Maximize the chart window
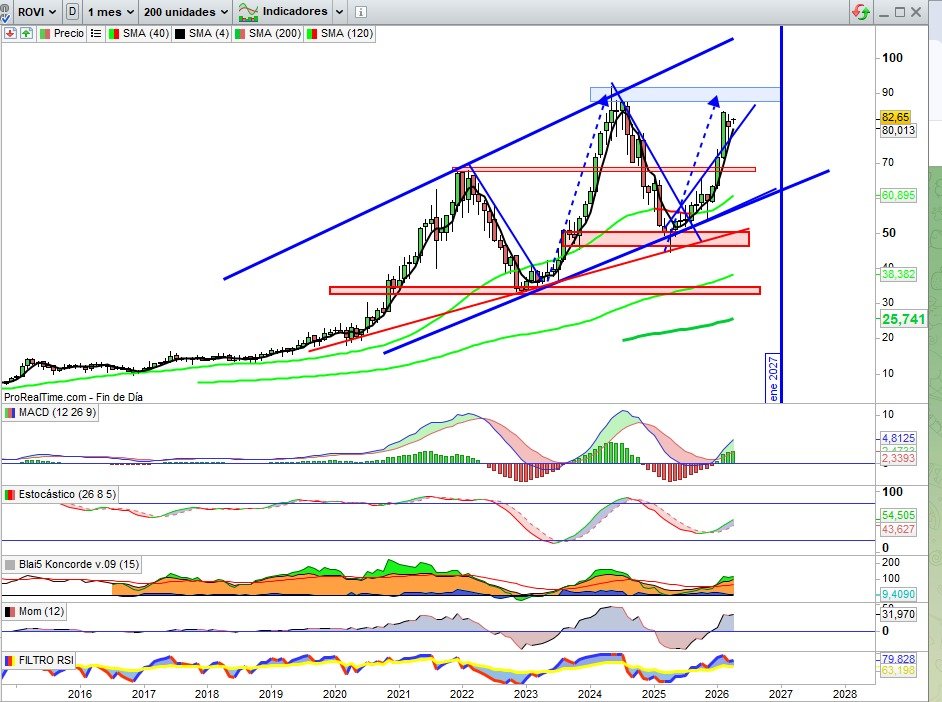The image size is (942, 702). pyautogui.click(x=899, y=12)
